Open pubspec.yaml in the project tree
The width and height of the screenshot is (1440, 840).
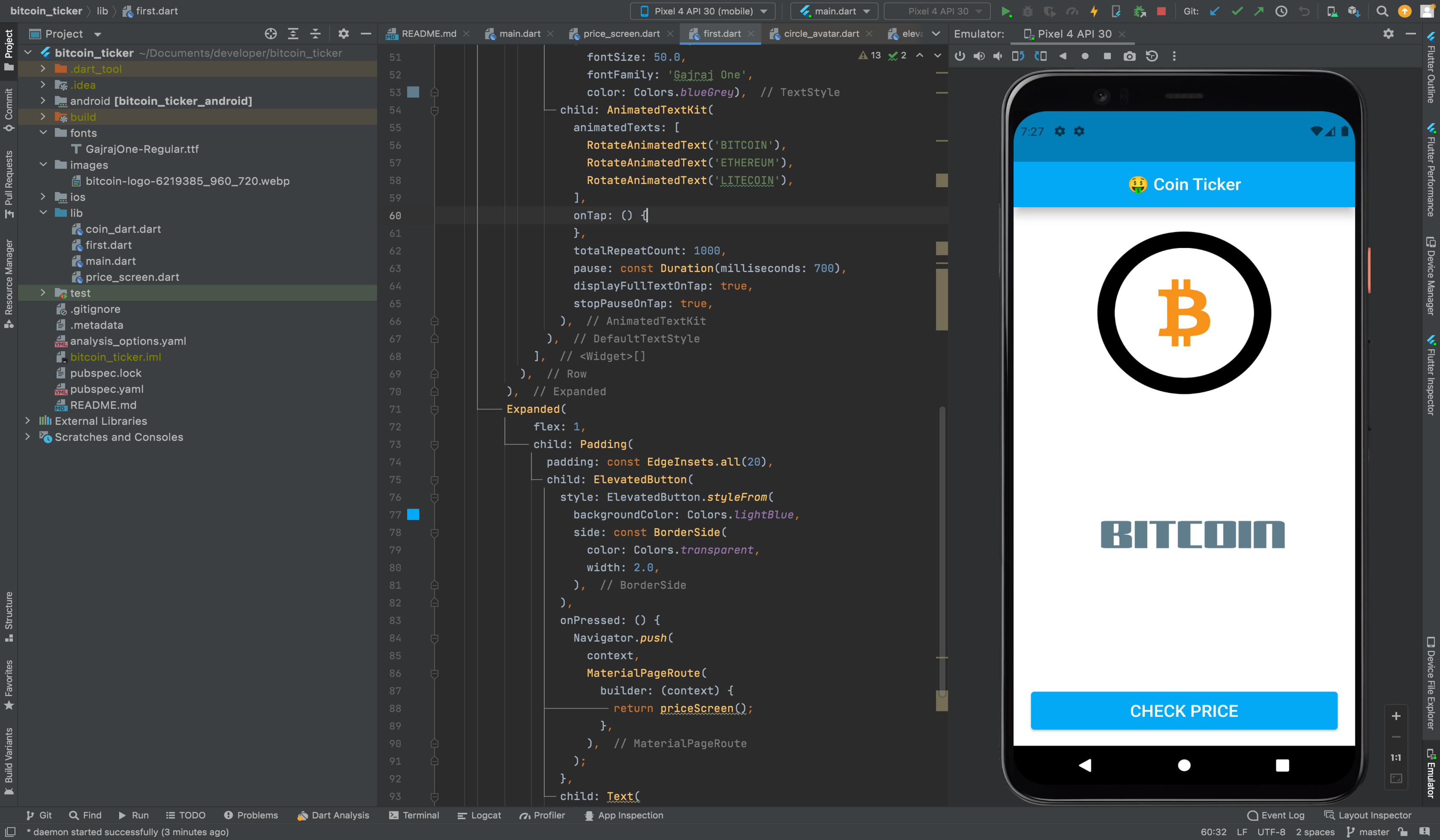point(106,389)
